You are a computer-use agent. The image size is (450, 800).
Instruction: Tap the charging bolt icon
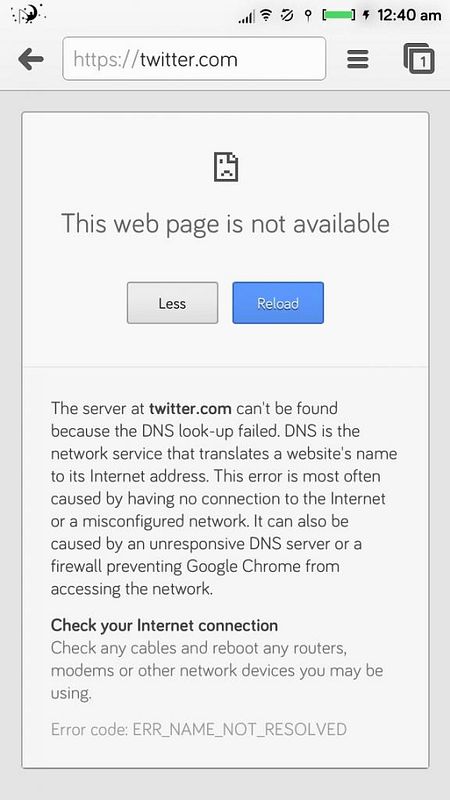coord(365,15)
